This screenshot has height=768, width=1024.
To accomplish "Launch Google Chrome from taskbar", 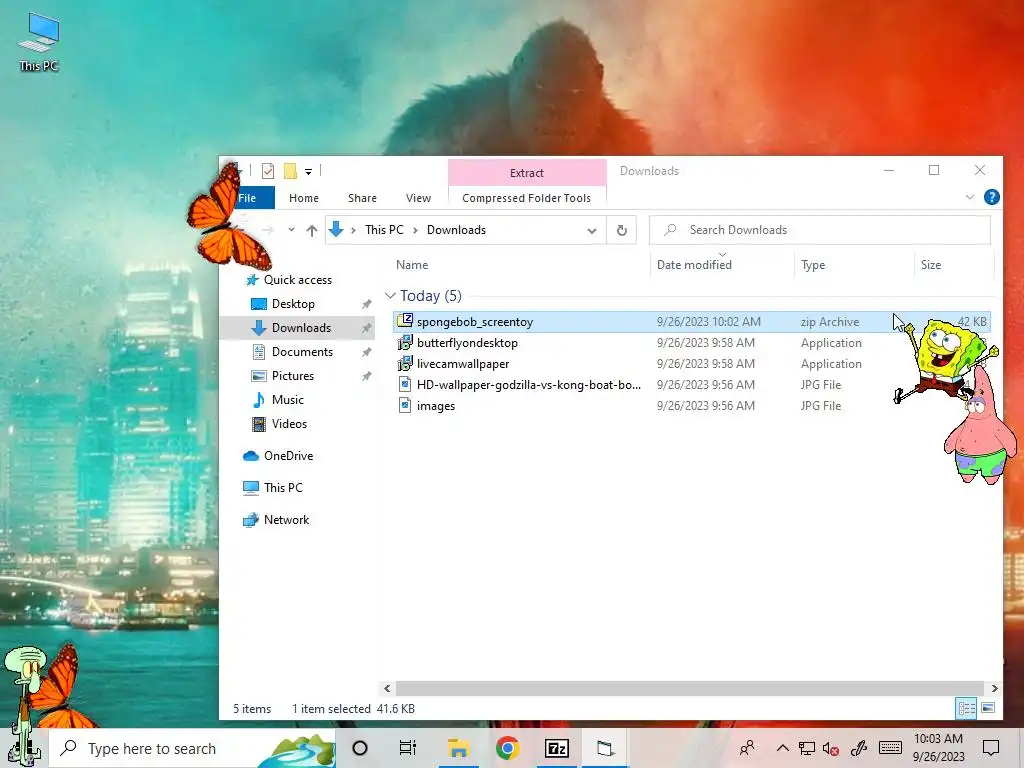I will [507, 748].
